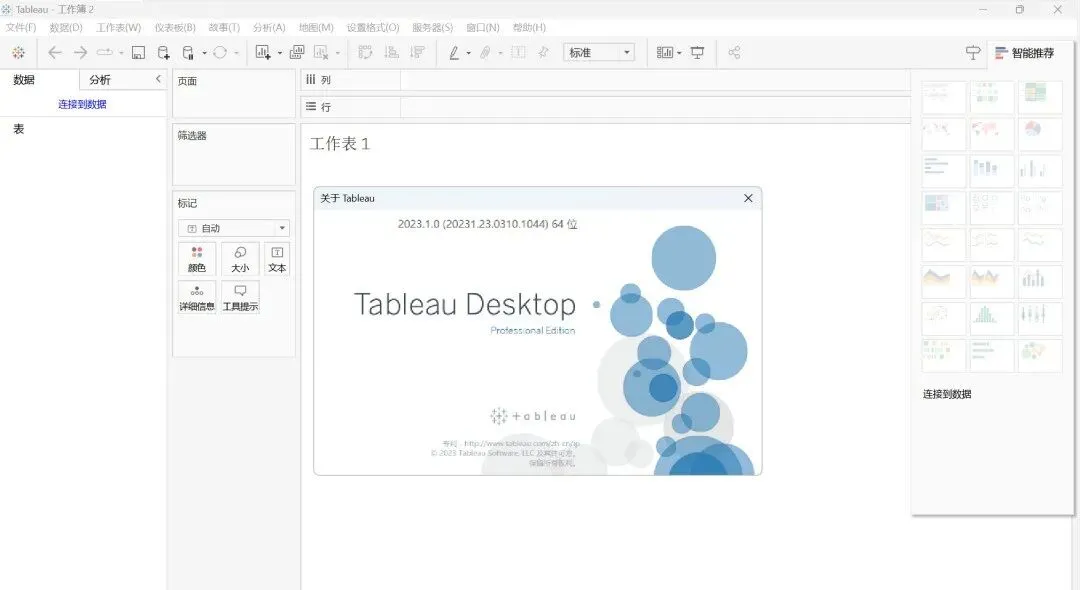This screenshot has height=590, width=1080.
Task: Click the show/hide cards icon
Action: tap(665, 53)
